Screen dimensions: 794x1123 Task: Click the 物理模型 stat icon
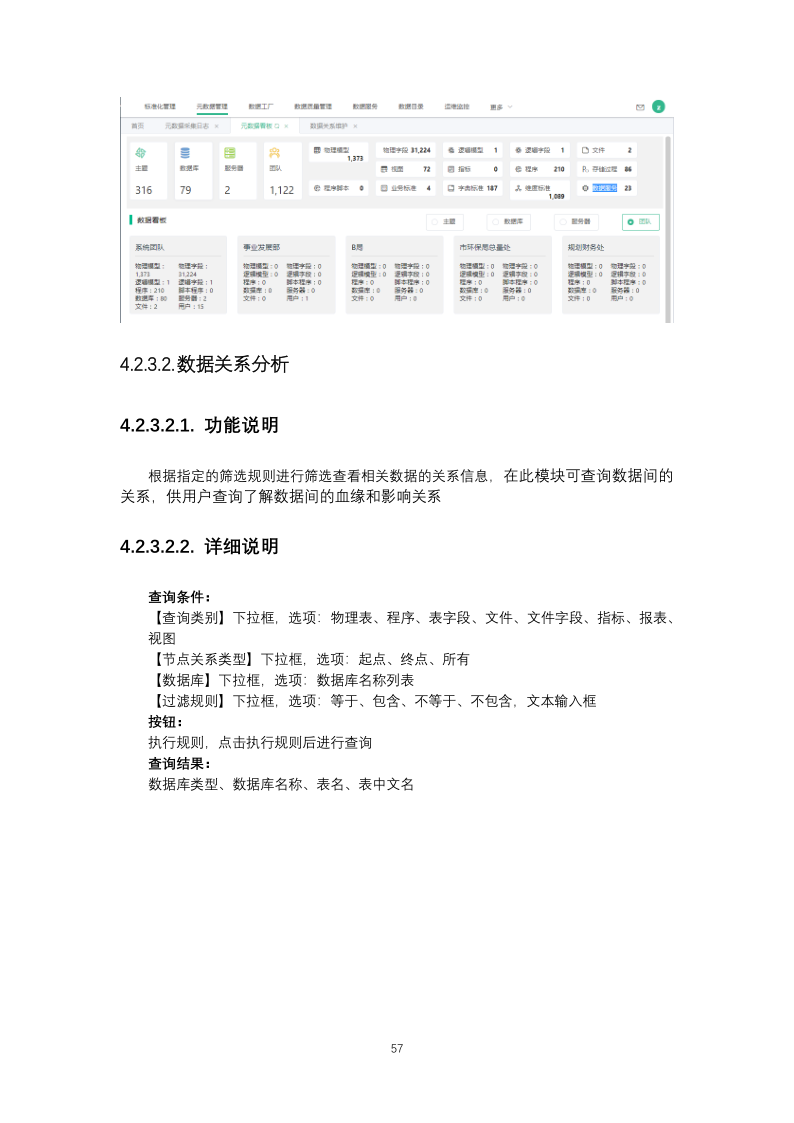tap(317, 150)
